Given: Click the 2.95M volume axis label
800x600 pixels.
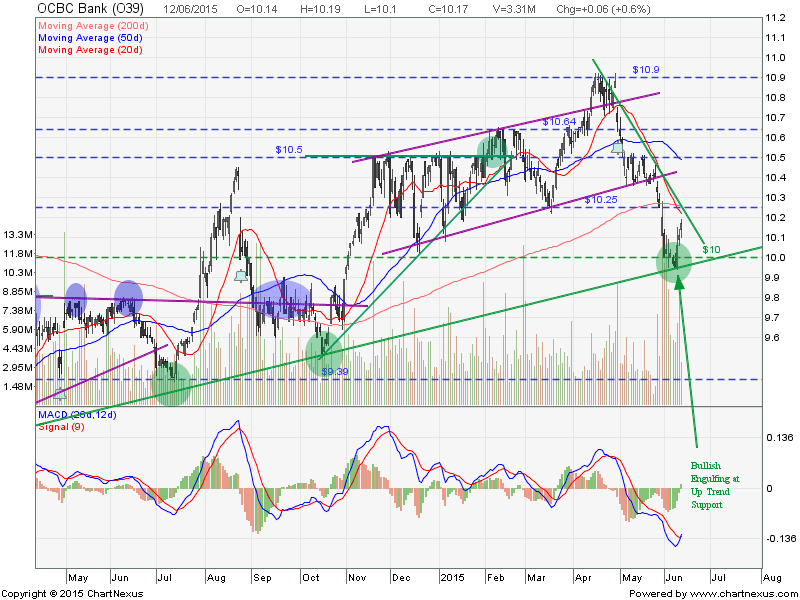Looking at the screenshot, I should tap(18, 367).
